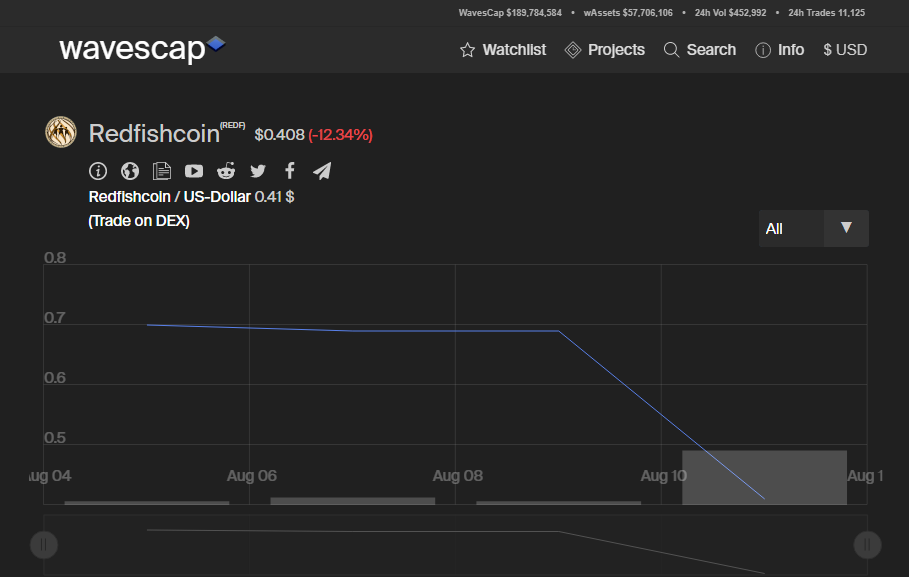Click the Redfishcoin / US-Dollar pair link
909x577 pixels.
(169, 197)
